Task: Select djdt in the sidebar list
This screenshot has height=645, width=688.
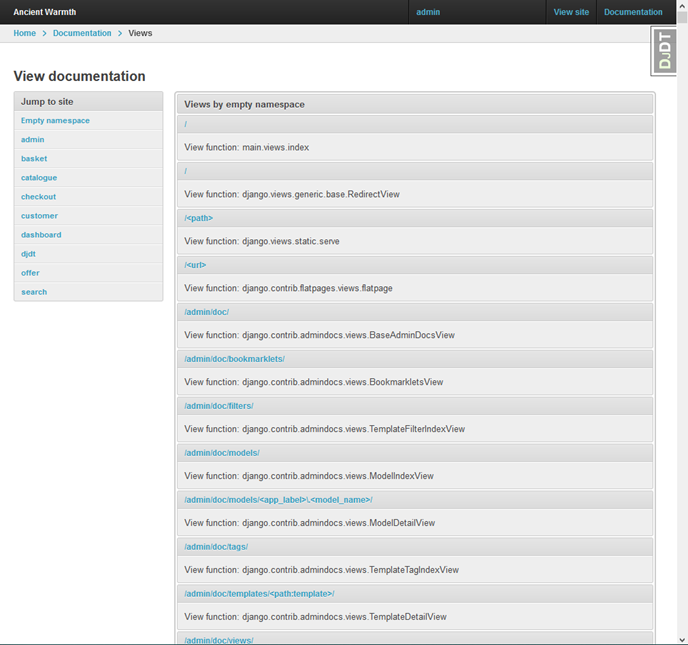Action: [x=28, y=254]
